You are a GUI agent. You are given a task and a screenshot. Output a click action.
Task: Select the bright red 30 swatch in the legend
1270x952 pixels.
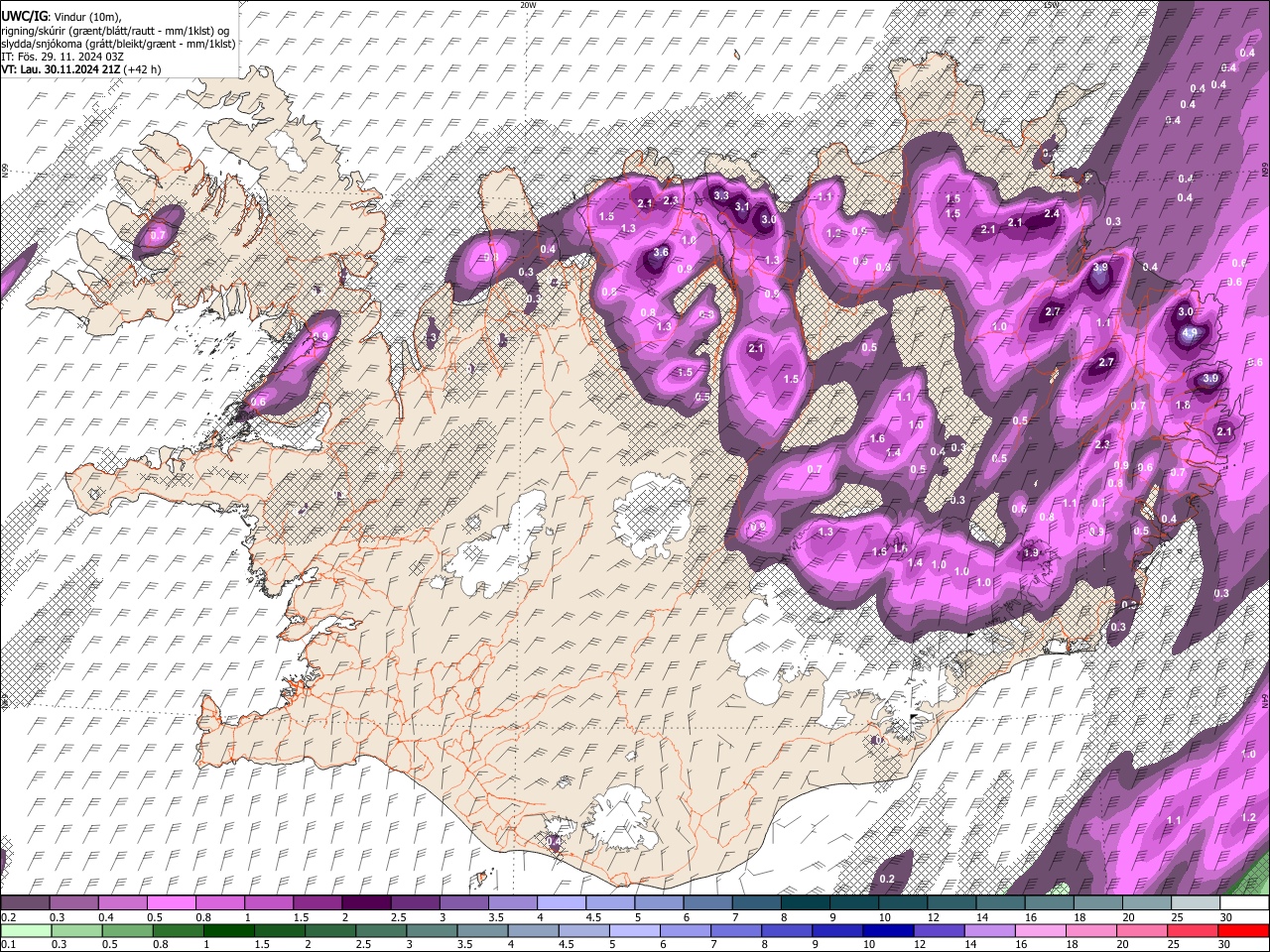[x=1242, y=930]
